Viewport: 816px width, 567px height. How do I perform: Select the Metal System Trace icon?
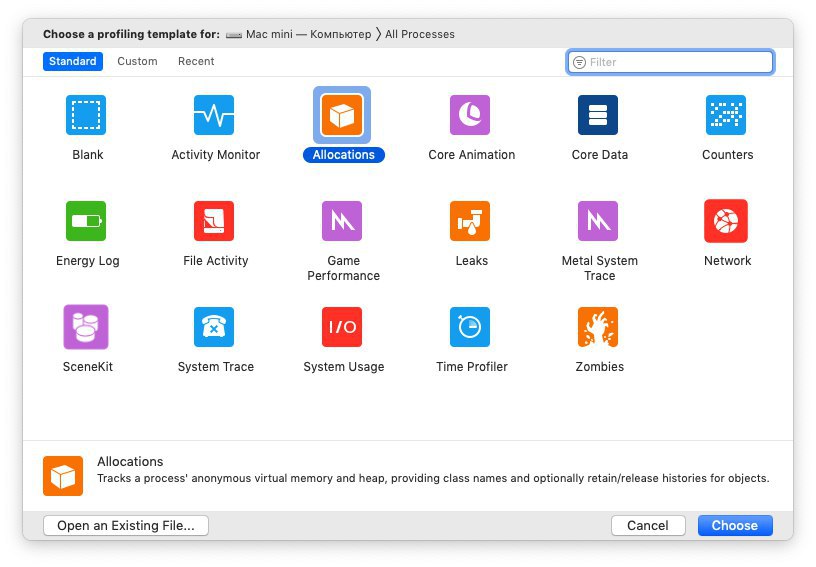(x=598, y=221)
